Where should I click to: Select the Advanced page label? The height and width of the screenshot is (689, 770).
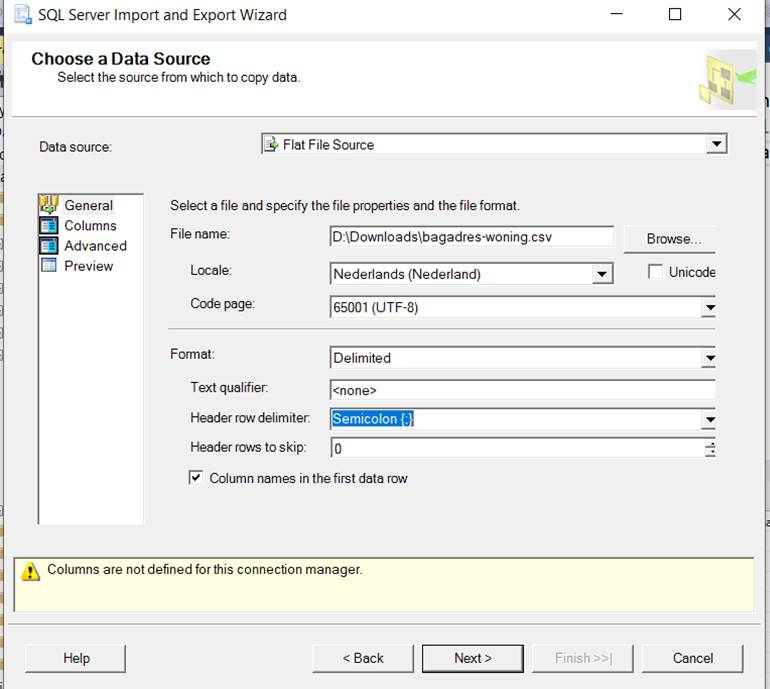95,246
